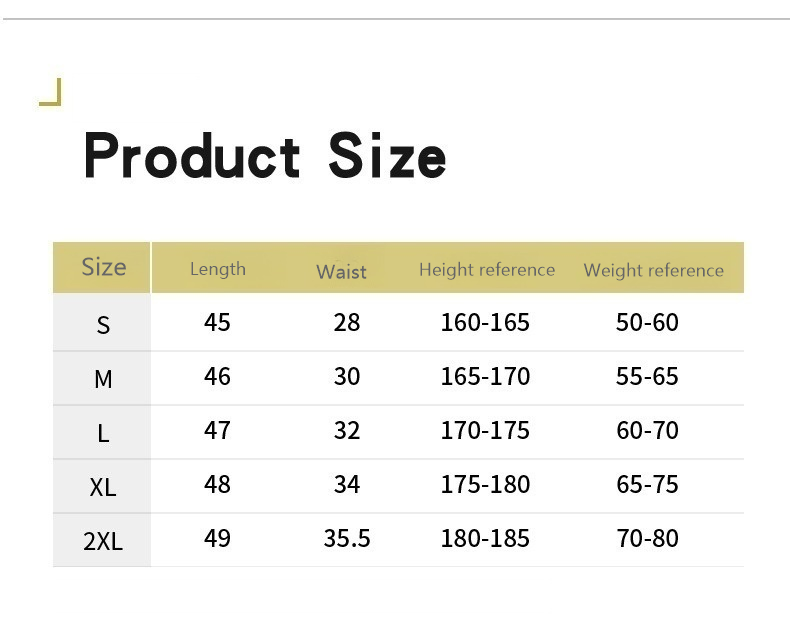
Task: Select the S size row label
Action: 103,325
